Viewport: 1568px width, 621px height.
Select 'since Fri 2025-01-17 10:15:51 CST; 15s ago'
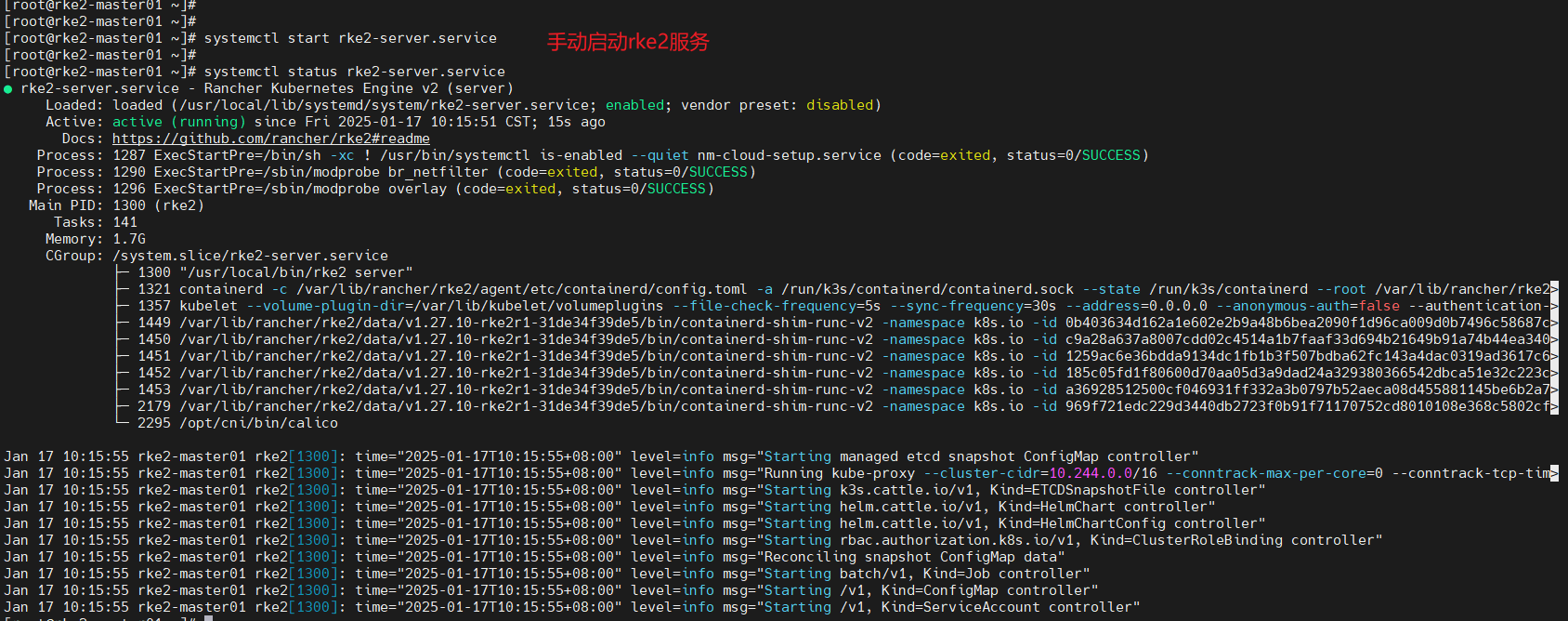click(x=430, y=122)
